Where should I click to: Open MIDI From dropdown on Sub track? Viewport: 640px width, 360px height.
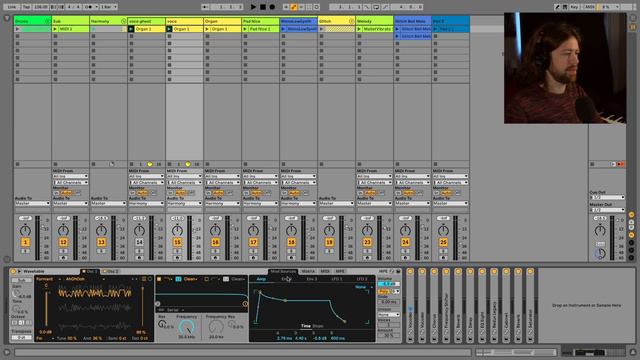[x=70, y=176]
